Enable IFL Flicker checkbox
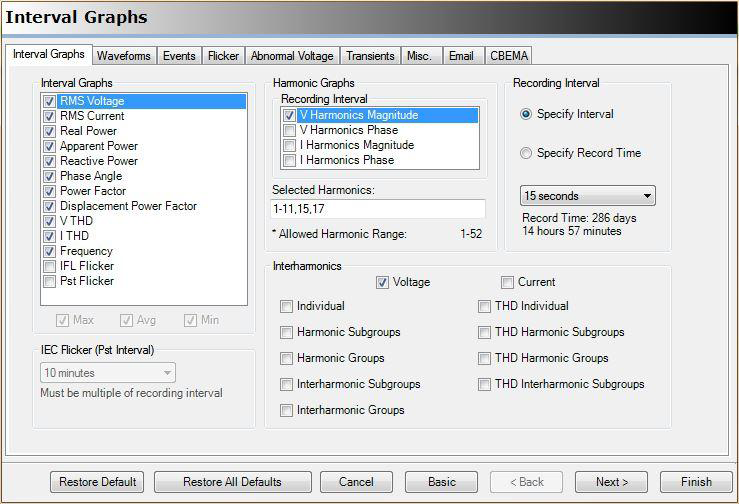 click(x=49, y=266)
